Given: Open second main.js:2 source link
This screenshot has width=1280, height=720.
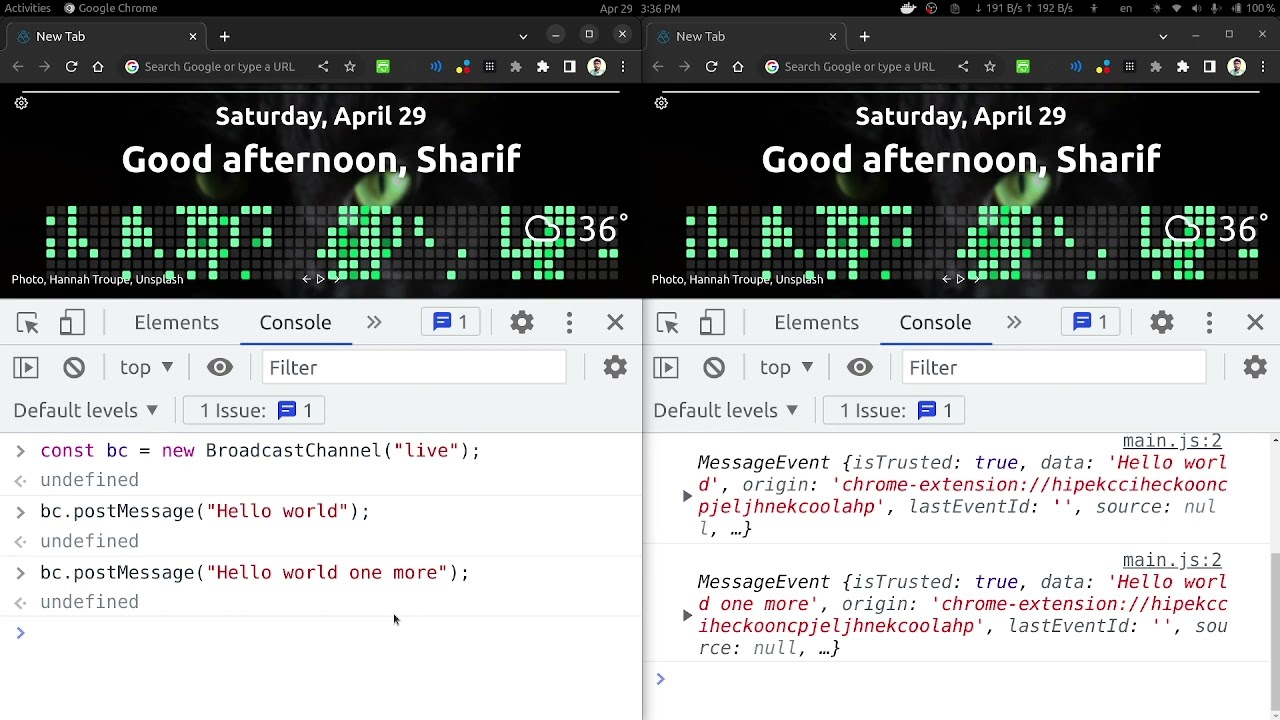Looking at the screenshot, I should pyautogui.click(x=1172, y=560).
